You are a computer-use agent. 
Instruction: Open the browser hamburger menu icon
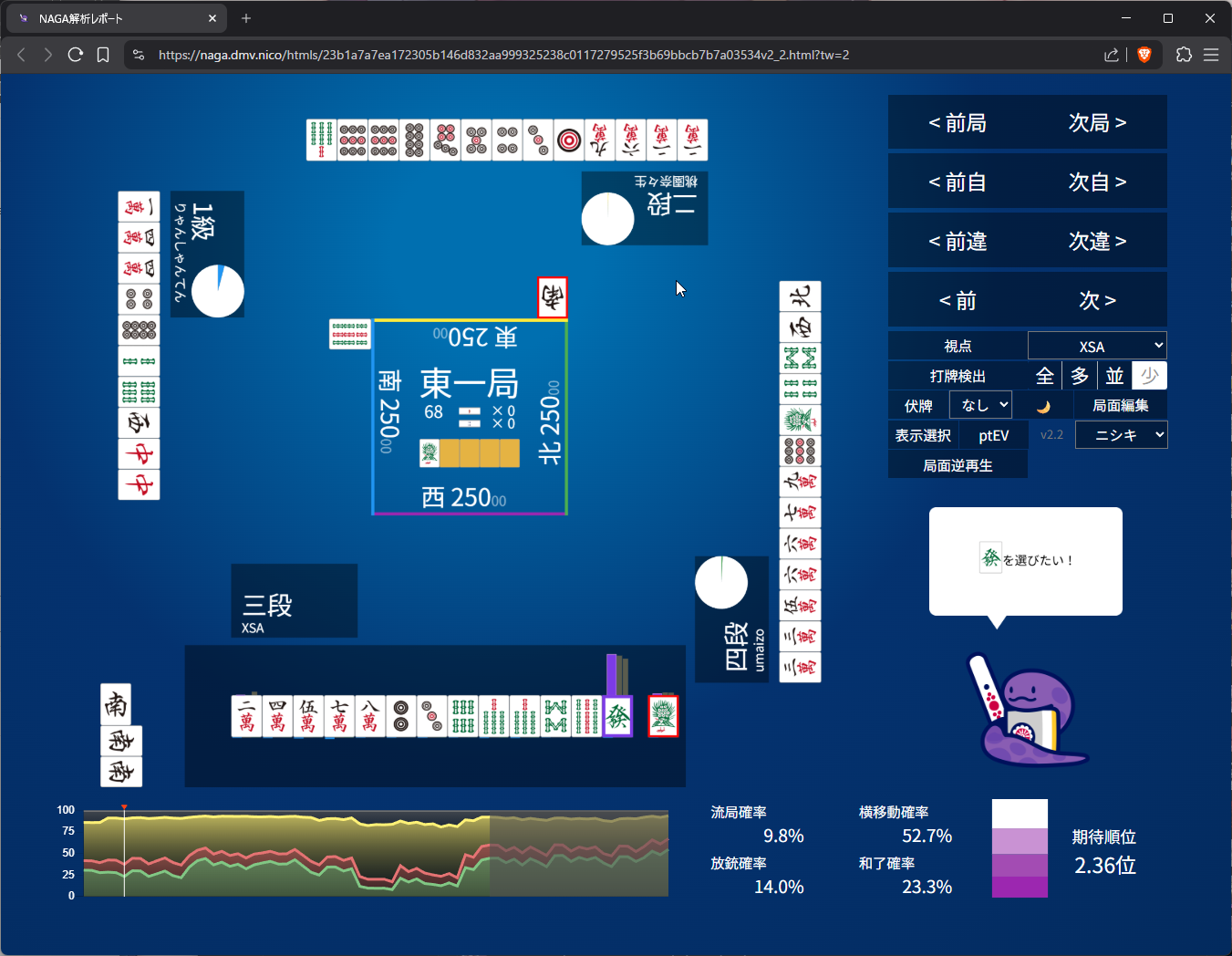click(1211, 55)
